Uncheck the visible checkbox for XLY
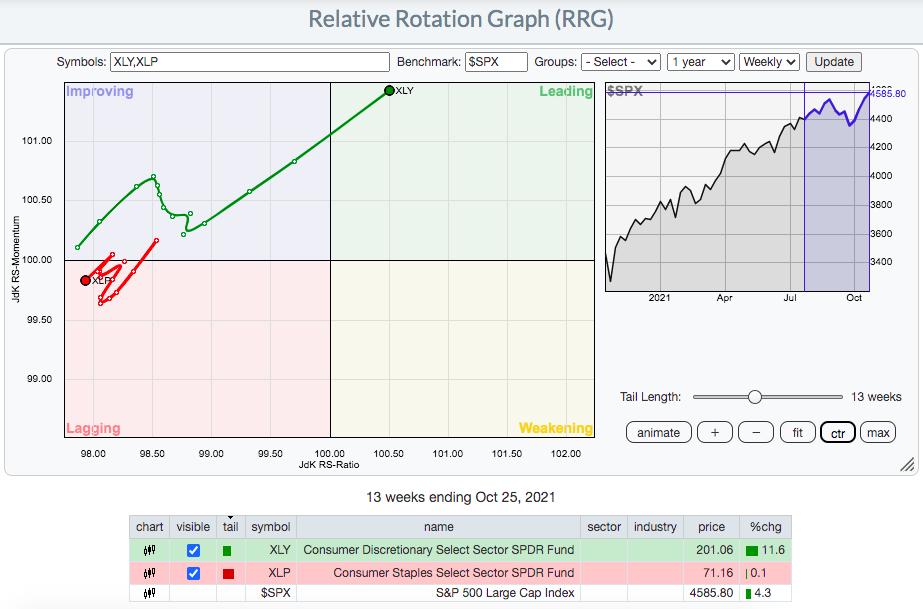This screenshot has width=923, height=609. tap(193, 550)
